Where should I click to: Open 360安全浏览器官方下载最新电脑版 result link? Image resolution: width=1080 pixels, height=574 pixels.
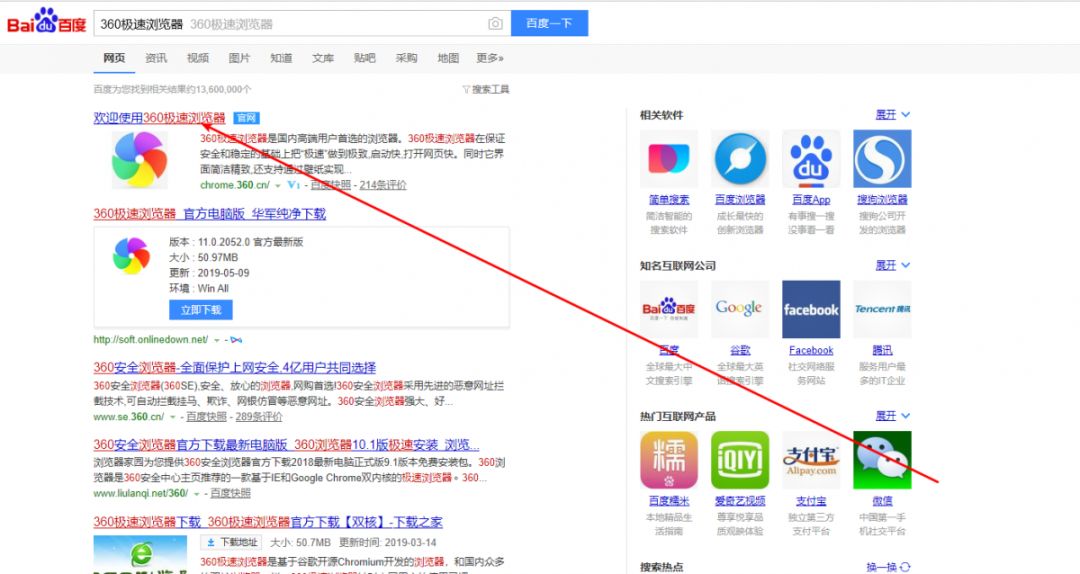click(x=287, y=444)
